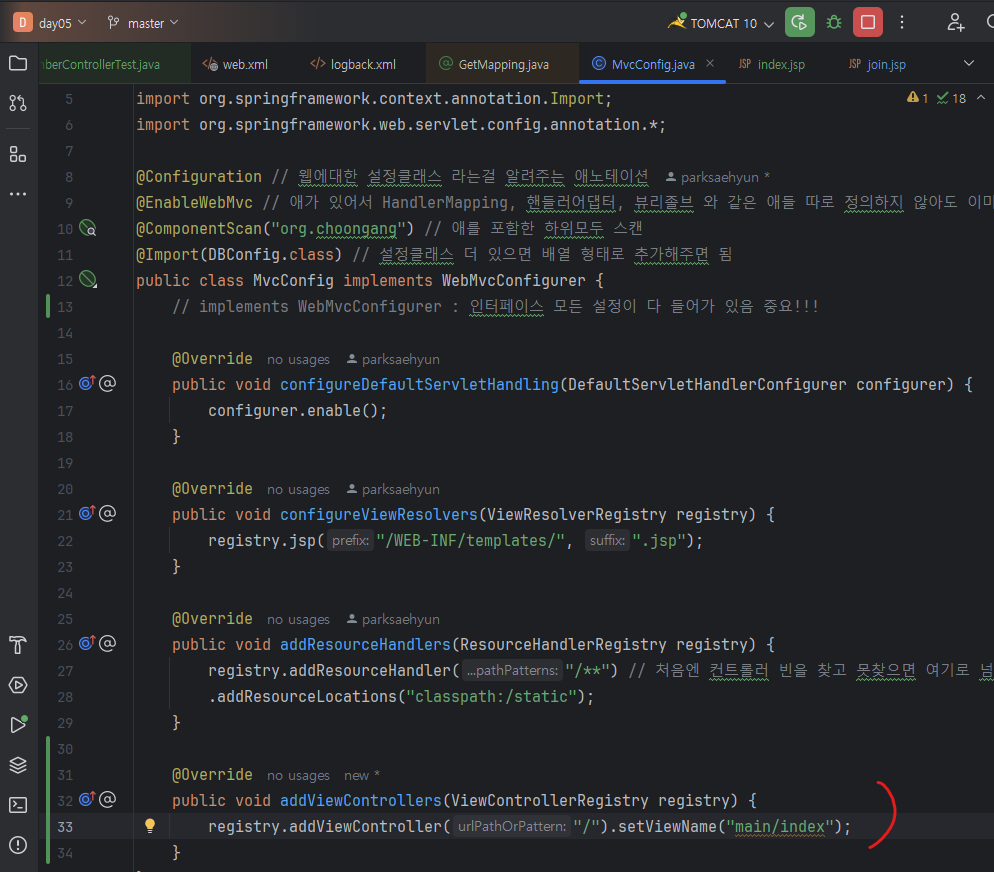The width and height of the screenshot is (994, 872).
Task: Switch to the index.jsp tab
Action: [x=771, y=64]
